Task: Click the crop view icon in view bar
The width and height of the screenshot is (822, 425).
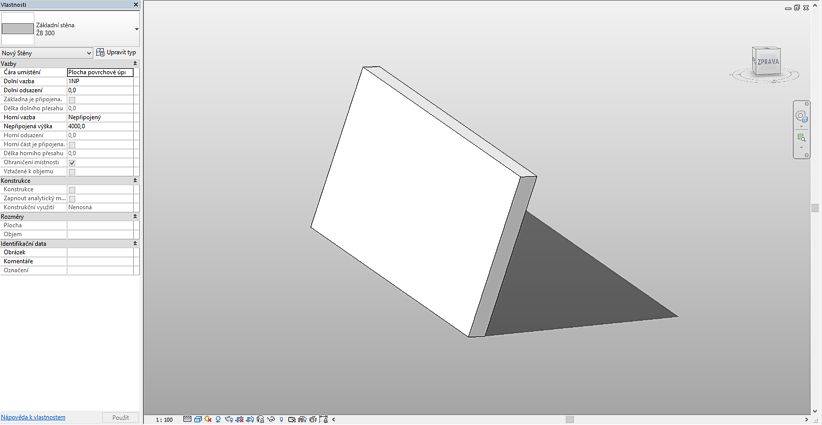Action: [239, 420]
